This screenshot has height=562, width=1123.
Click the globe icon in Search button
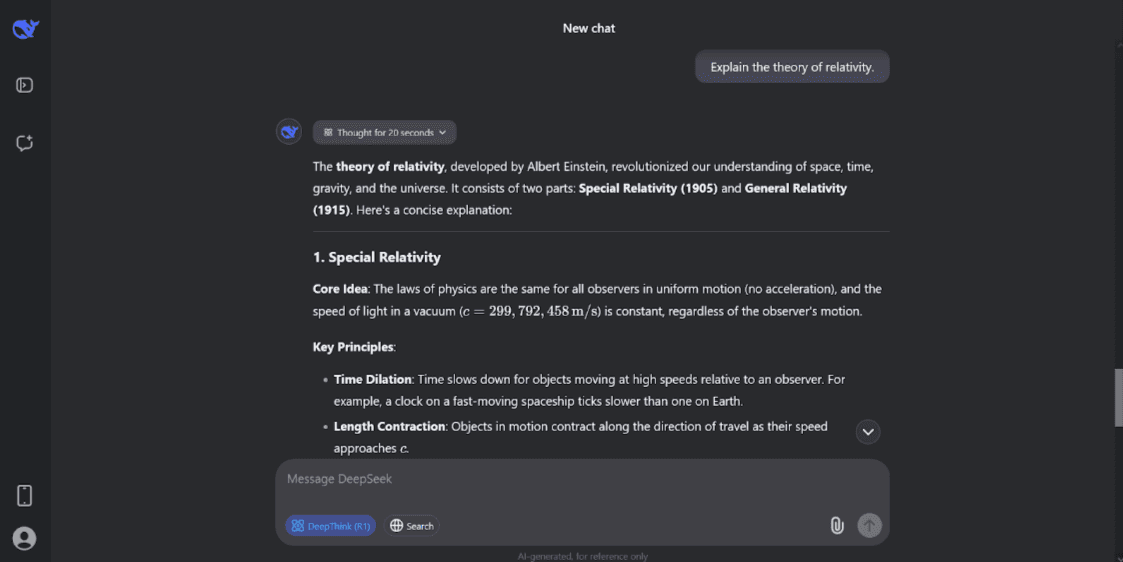click(397, 526)
